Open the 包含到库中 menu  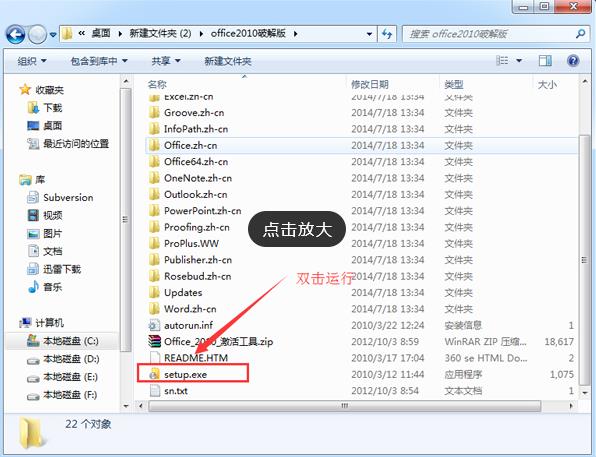pyautogui.click(x=99, y=61)
